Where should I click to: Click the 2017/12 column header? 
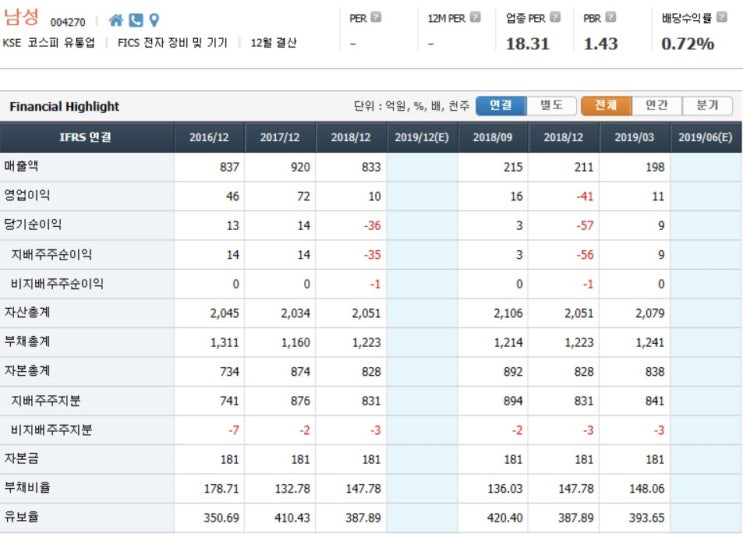pos(280,137)
